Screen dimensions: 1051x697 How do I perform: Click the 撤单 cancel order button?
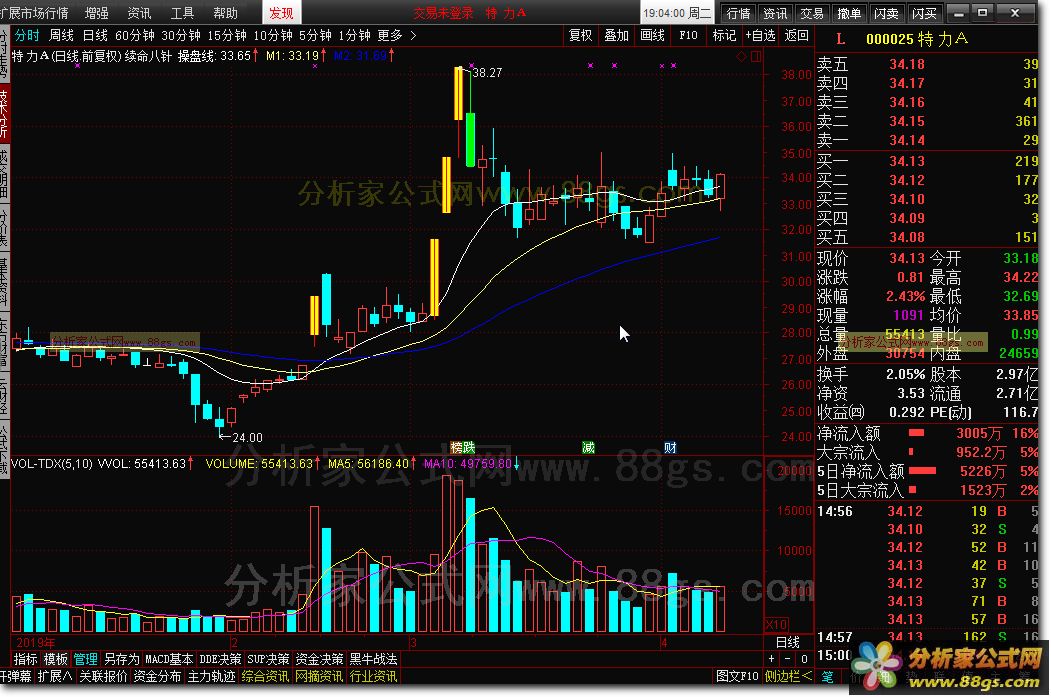point(849,13)
